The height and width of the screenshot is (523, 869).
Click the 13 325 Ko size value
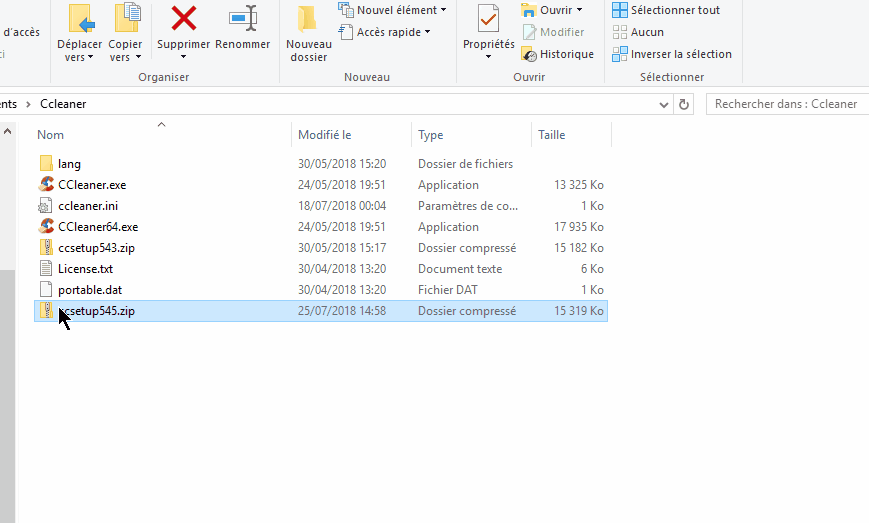pyautogui.click(x=579, y=185)
